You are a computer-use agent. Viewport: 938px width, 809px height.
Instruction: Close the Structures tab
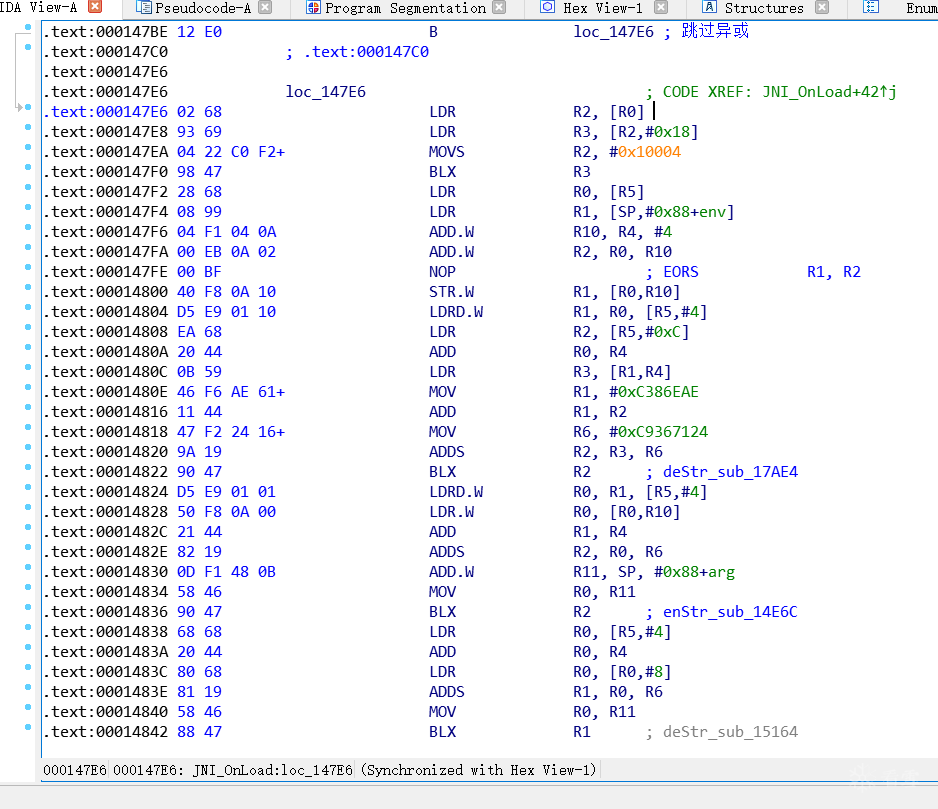[x=823, y=7]
